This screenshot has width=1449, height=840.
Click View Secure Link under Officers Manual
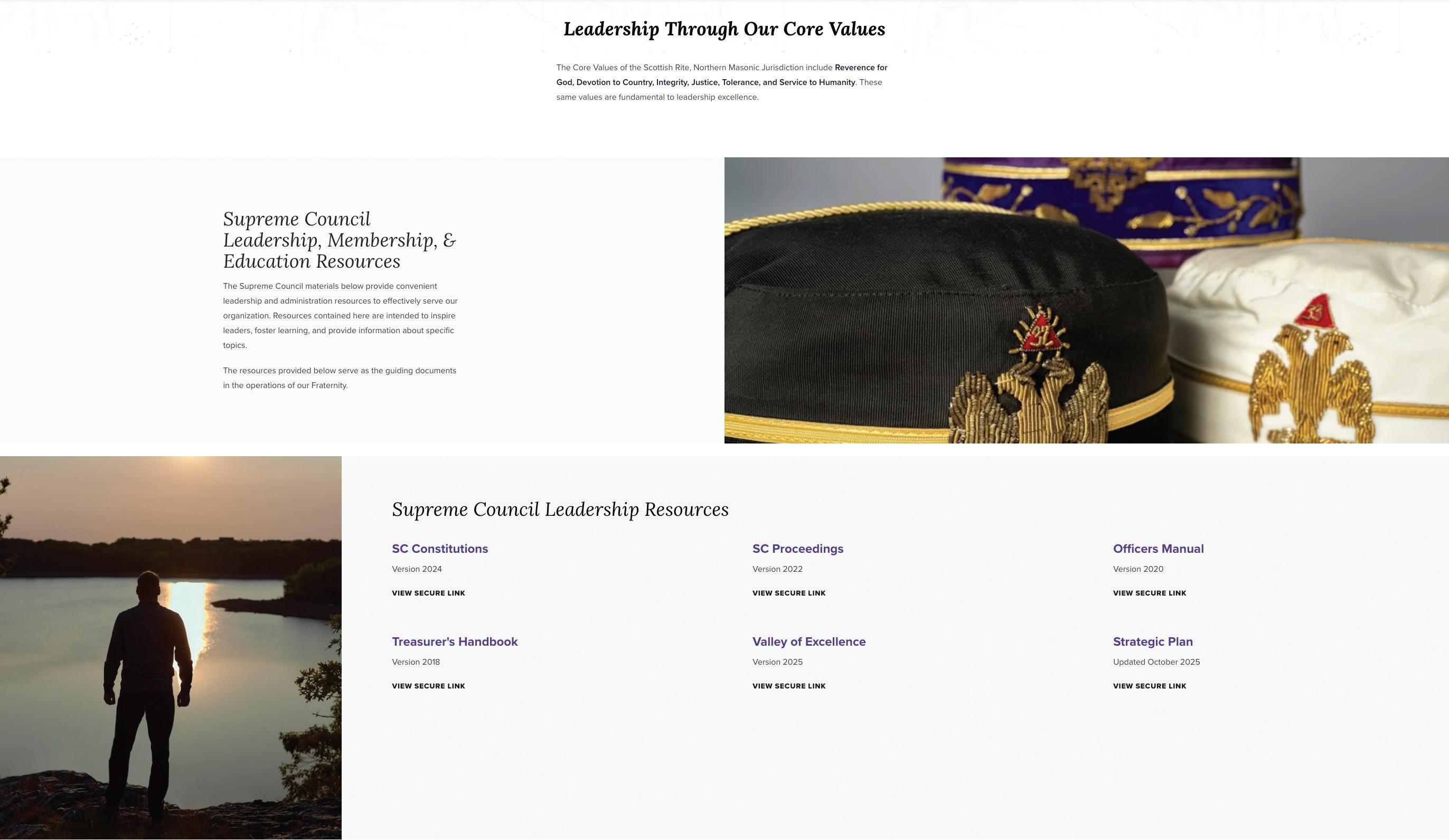pyautogui.click(x=1150, y=593)
